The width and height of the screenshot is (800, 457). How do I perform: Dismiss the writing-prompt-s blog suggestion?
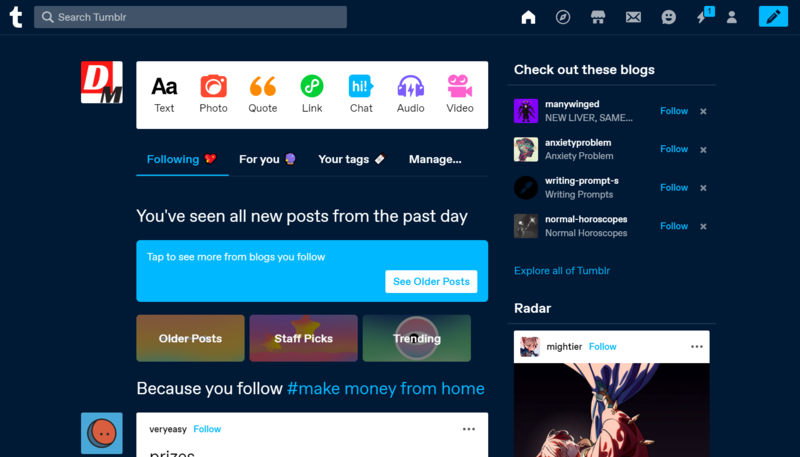point(703,188)
